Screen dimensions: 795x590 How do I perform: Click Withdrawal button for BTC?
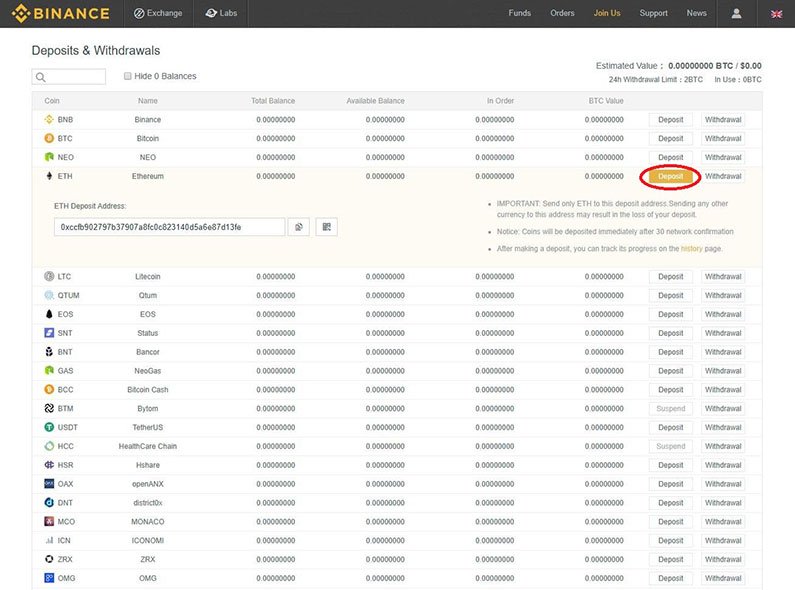point(723,138)
